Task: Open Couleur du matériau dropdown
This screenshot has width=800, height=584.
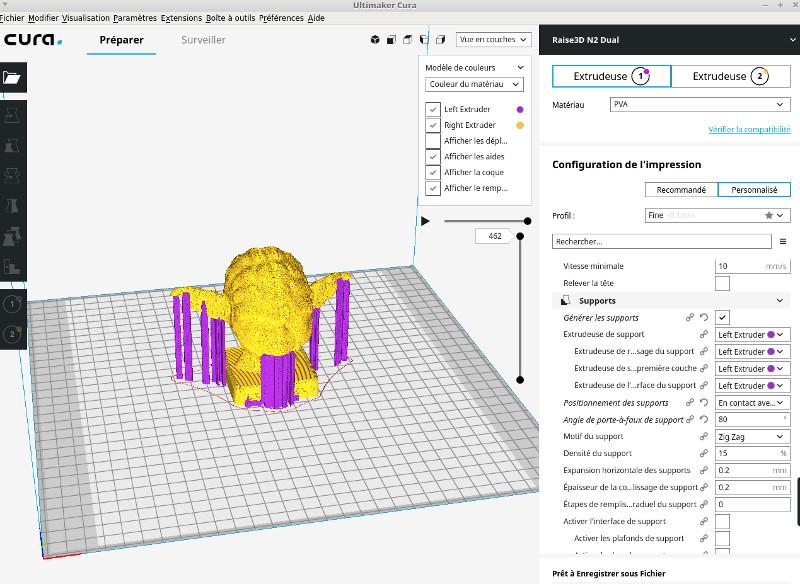Action: tap(474, 84)
